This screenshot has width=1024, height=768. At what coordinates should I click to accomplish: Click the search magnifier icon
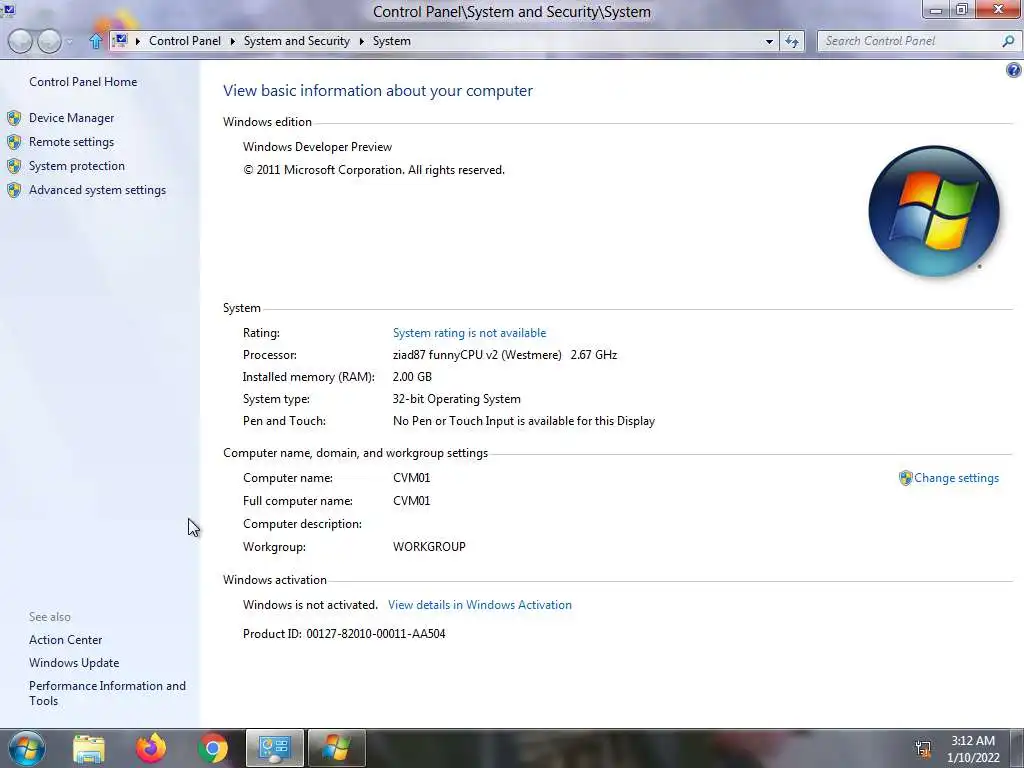1008,41
